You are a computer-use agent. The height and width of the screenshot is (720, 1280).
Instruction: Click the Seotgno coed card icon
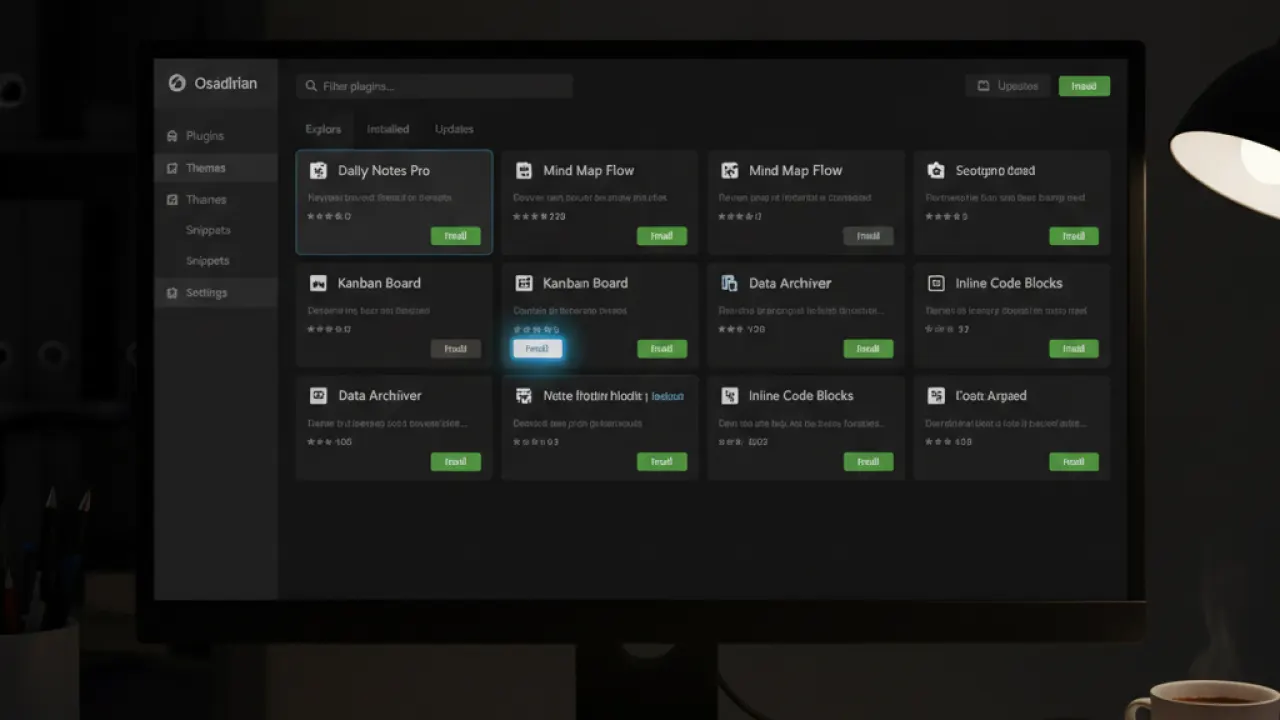tap(936, 171)
